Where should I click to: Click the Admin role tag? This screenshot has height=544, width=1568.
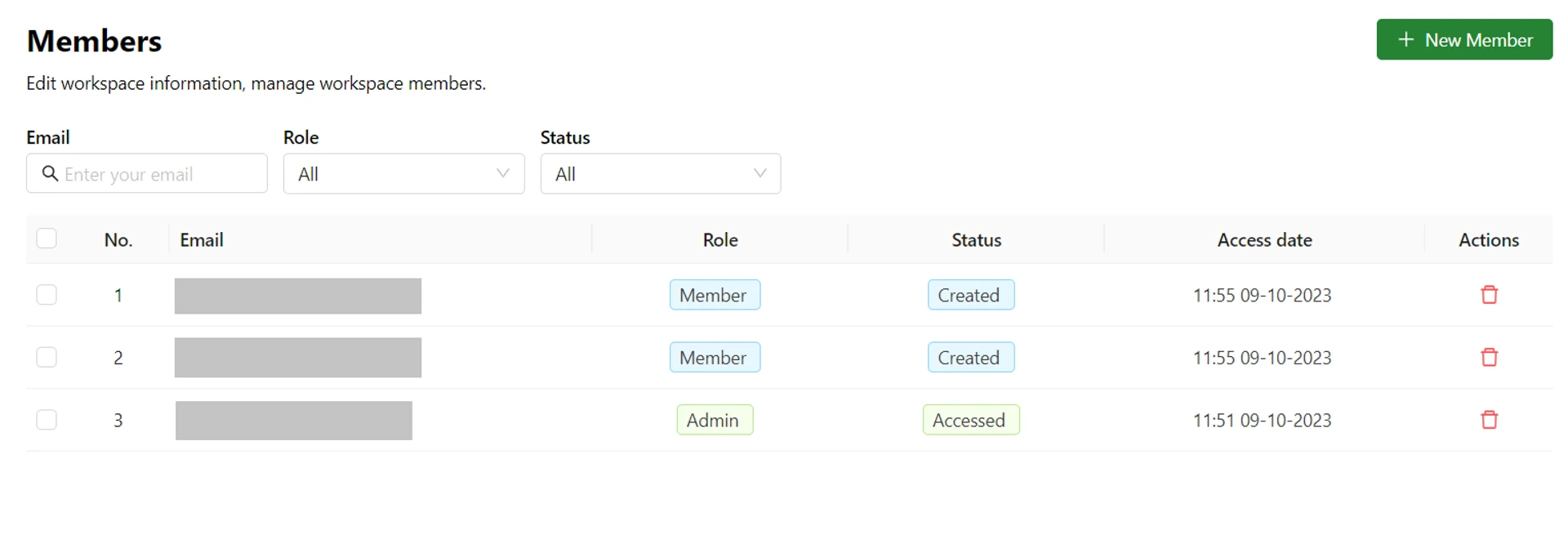point(714,420)
